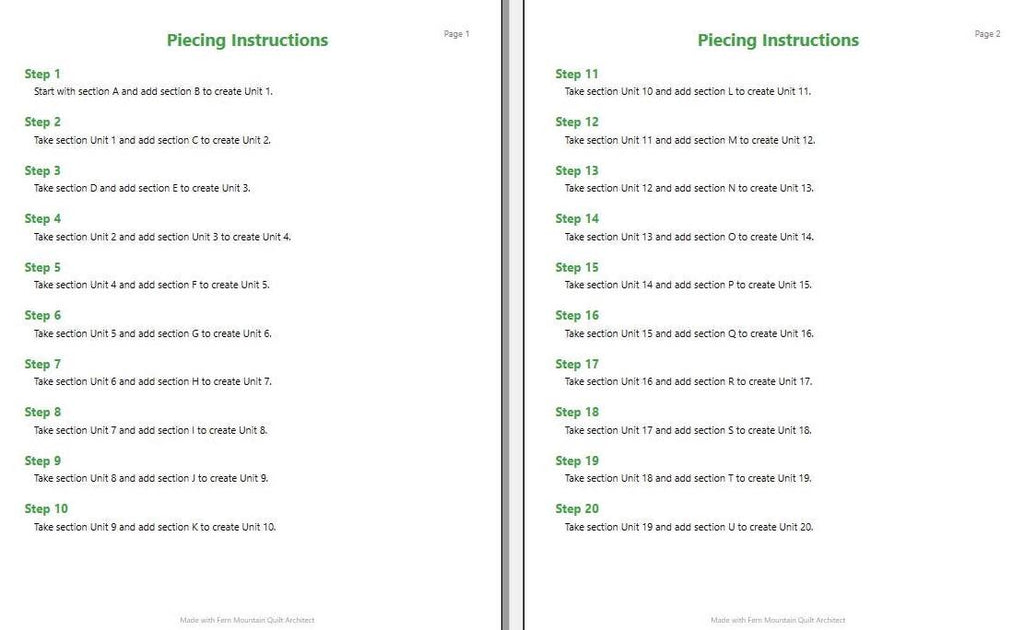Click the right page Fern Mountain Quilt Architect footer
This screenshot has height=630, width=1024.
(x=778, y=620)
